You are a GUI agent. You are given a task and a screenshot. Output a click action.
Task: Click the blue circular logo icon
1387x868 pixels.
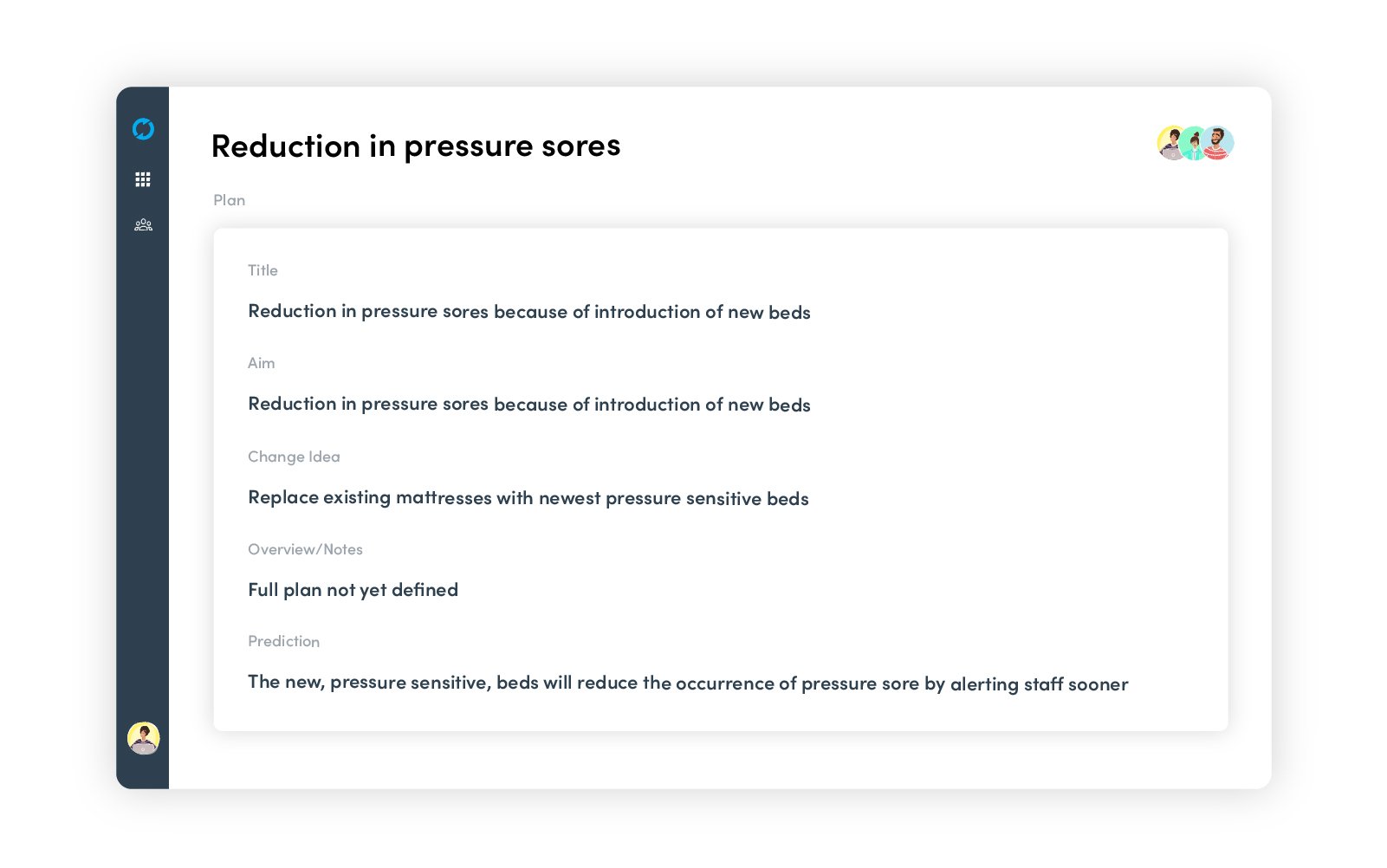click(143, 129)
